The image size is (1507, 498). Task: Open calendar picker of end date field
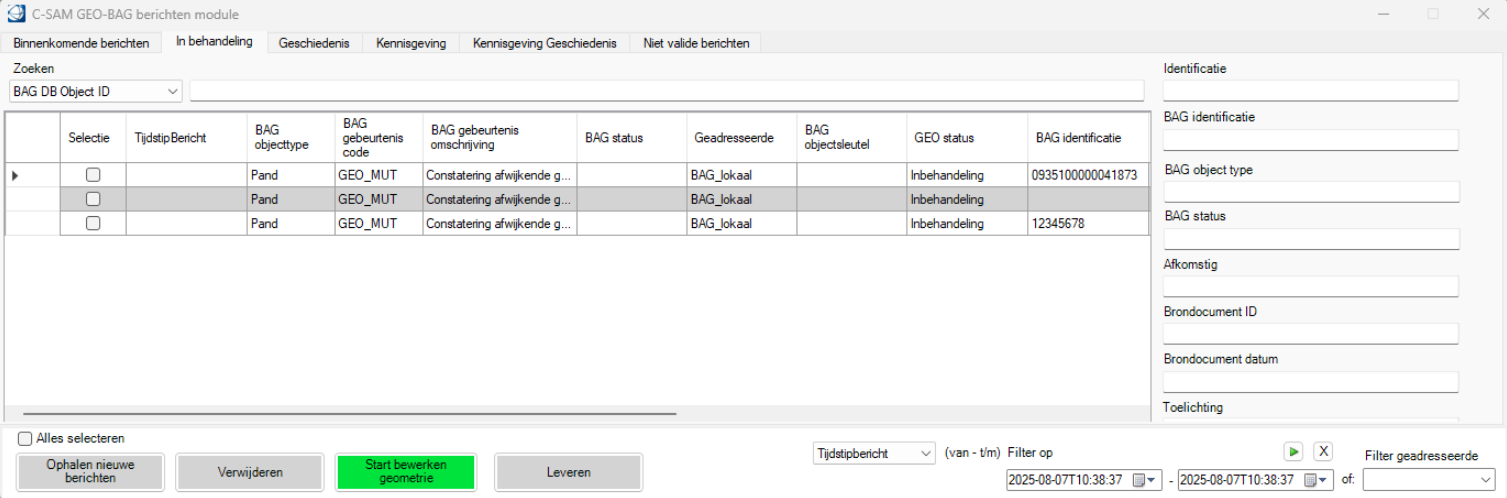tap(1316, 480)
